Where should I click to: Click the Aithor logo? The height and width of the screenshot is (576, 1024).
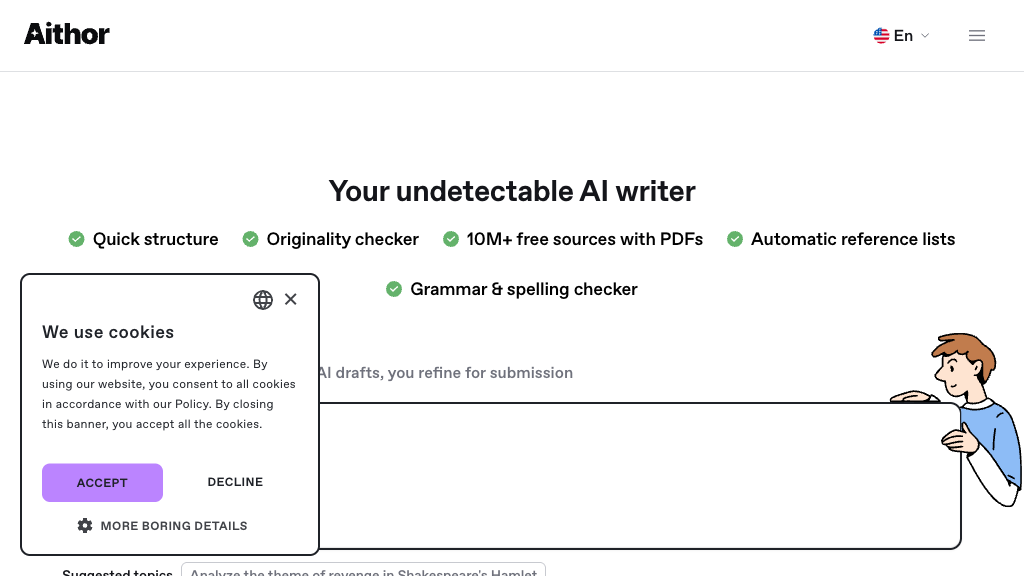(x=67, y=34)
